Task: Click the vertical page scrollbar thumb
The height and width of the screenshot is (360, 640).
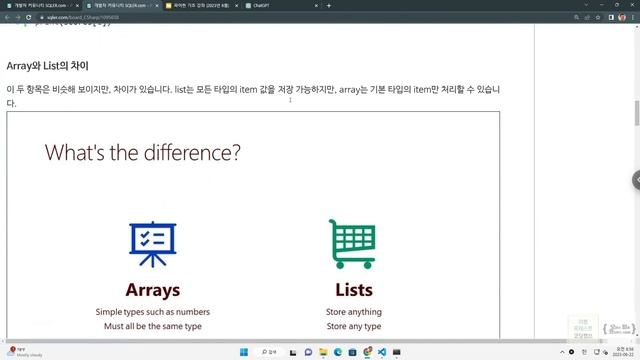Action: [637, 113]
